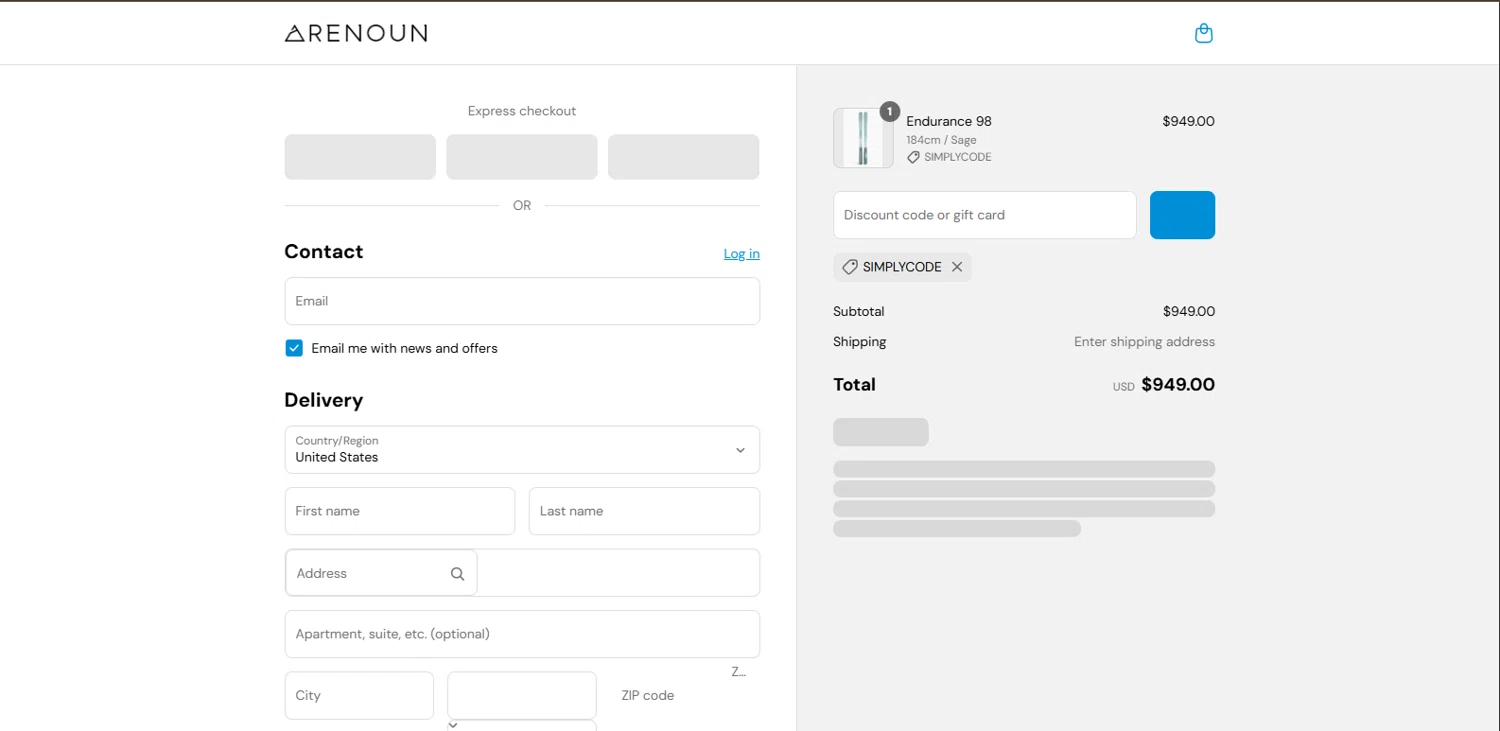
Task: Focus the First name field
Action: (400, 511)
